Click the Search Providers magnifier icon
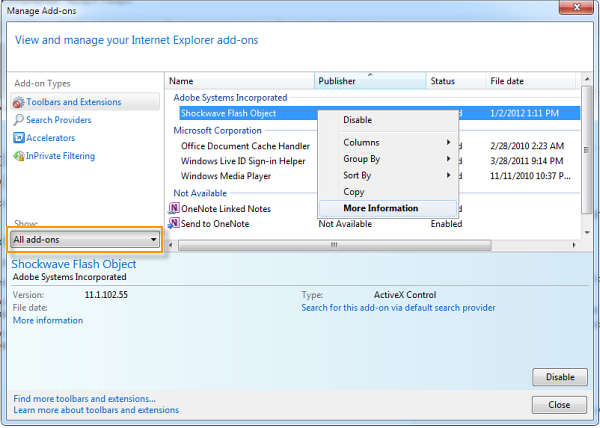Viewport: 600px width, 428px height. click(18, 120)
